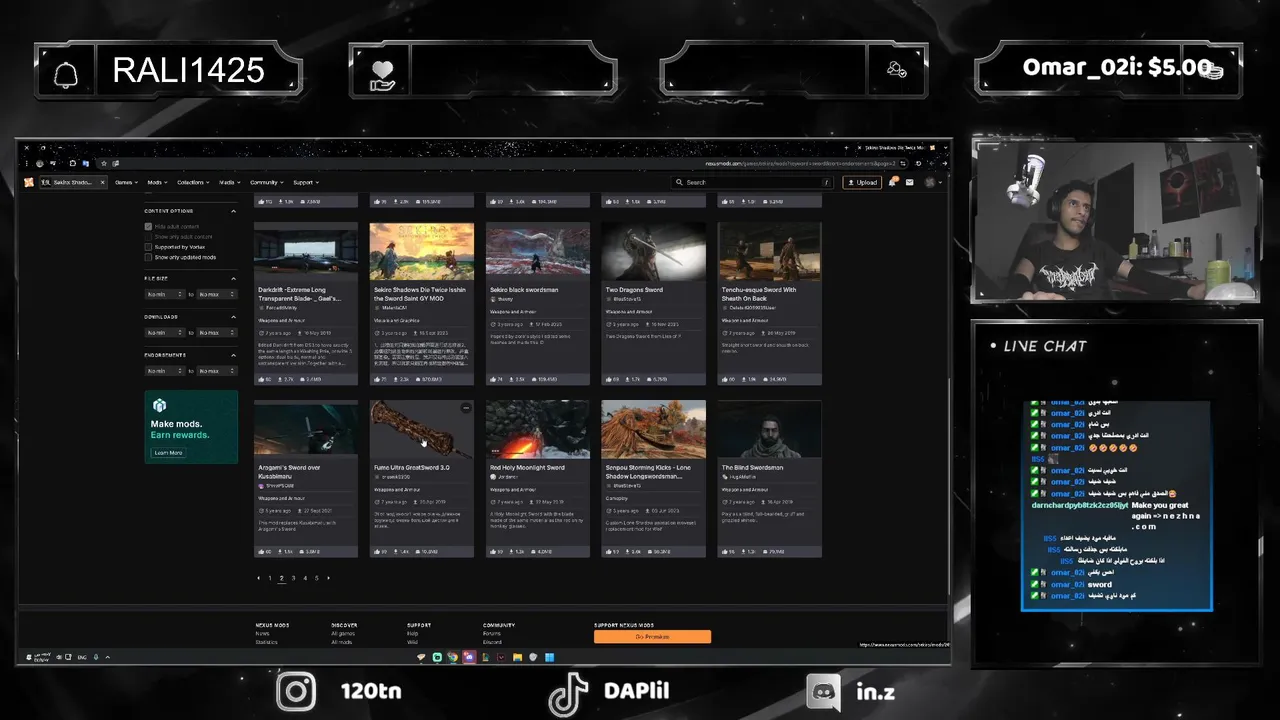Click the Go Premium button
The width and height of the screenshot is (1280, 720).
(x=652, y=636)
